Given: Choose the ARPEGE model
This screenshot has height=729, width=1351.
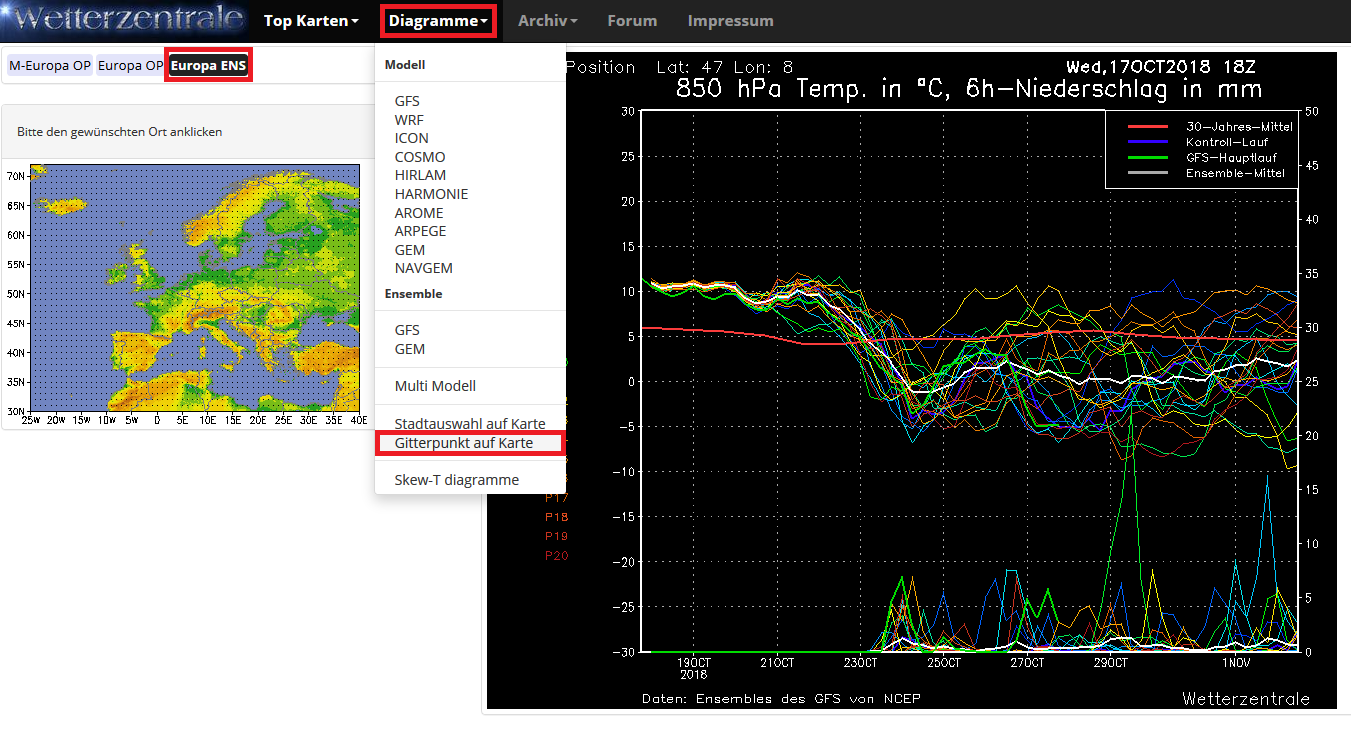Looking at the screenshot, I should (x=420, y=231).
